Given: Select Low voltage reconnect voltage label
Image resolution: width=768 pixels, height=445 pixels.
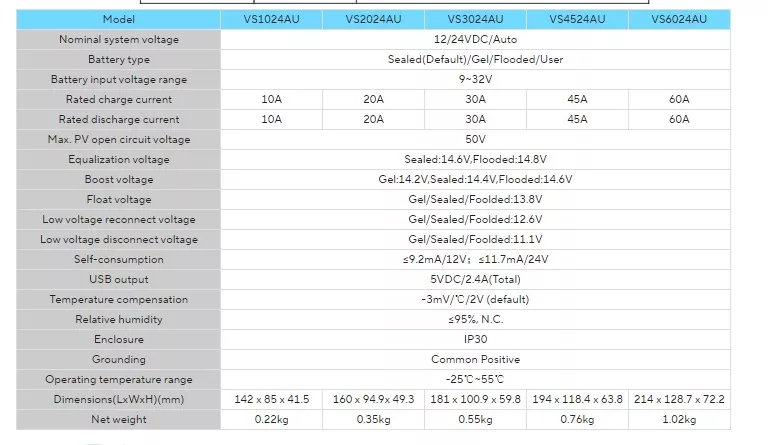Looking at the screenshot, I should coord(119,220).
